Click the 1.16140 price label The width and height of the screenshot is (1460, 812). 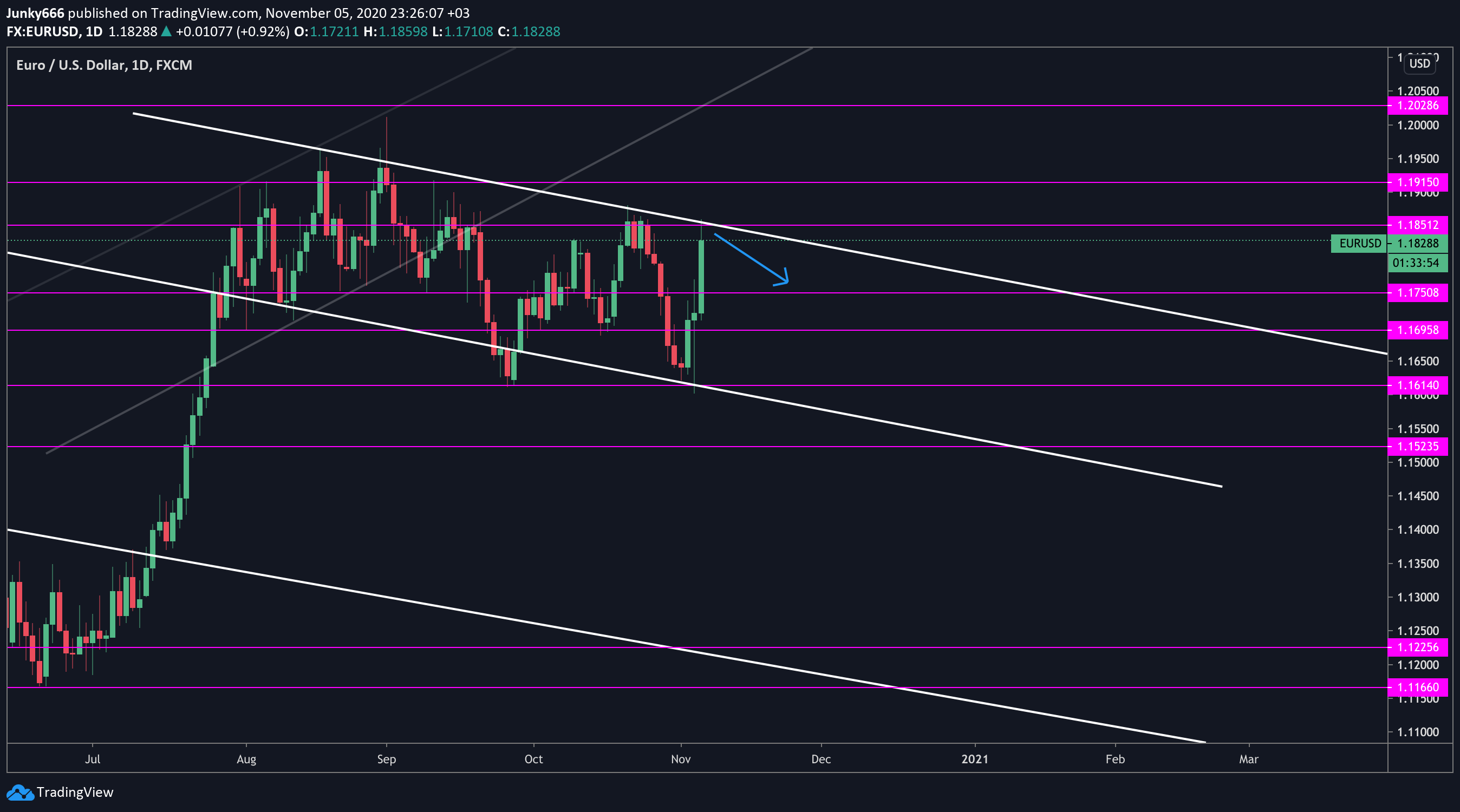coord(1418,386)
